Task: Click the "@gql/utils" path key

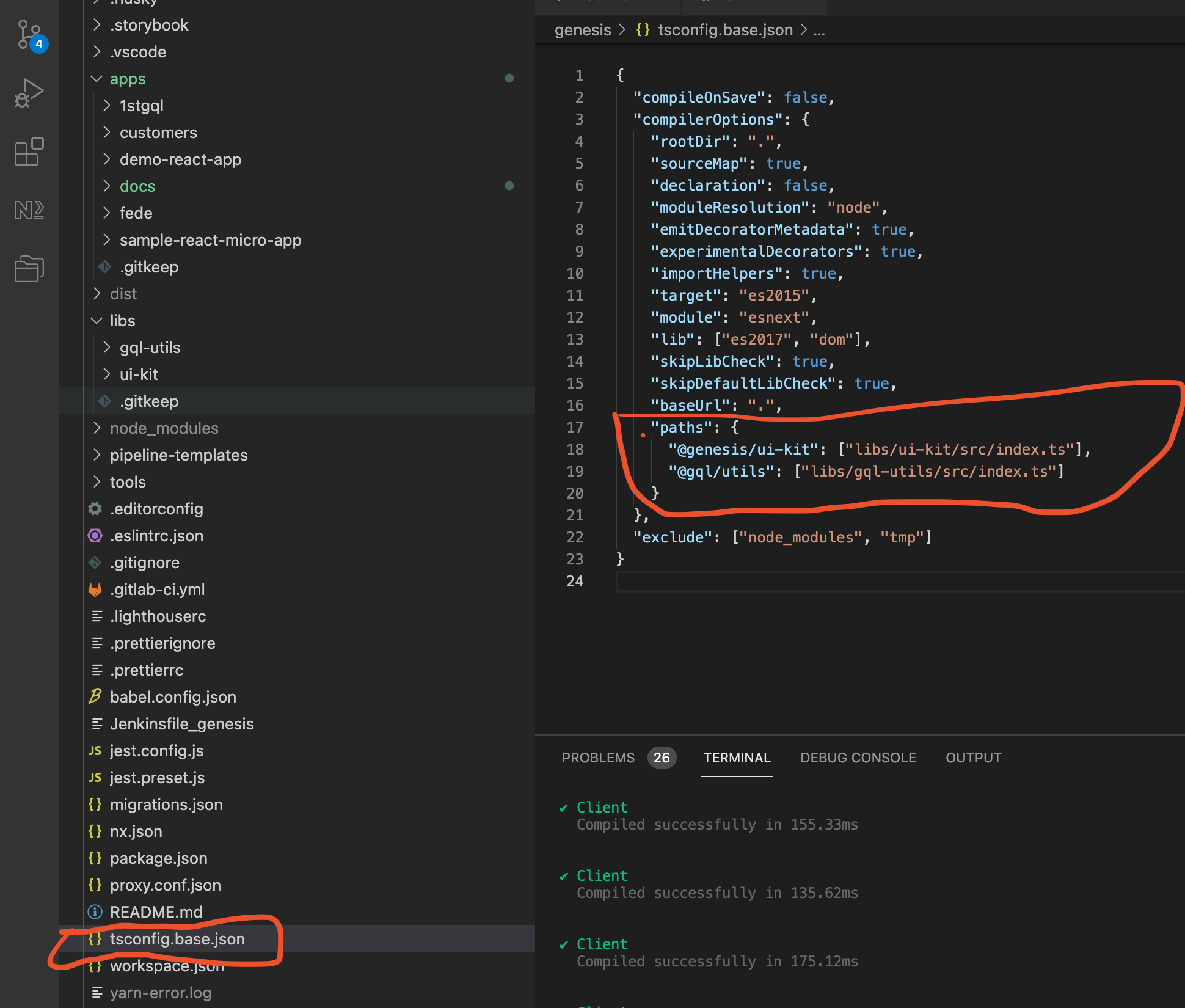Action: pyautogui.click(x=721, y=471)
